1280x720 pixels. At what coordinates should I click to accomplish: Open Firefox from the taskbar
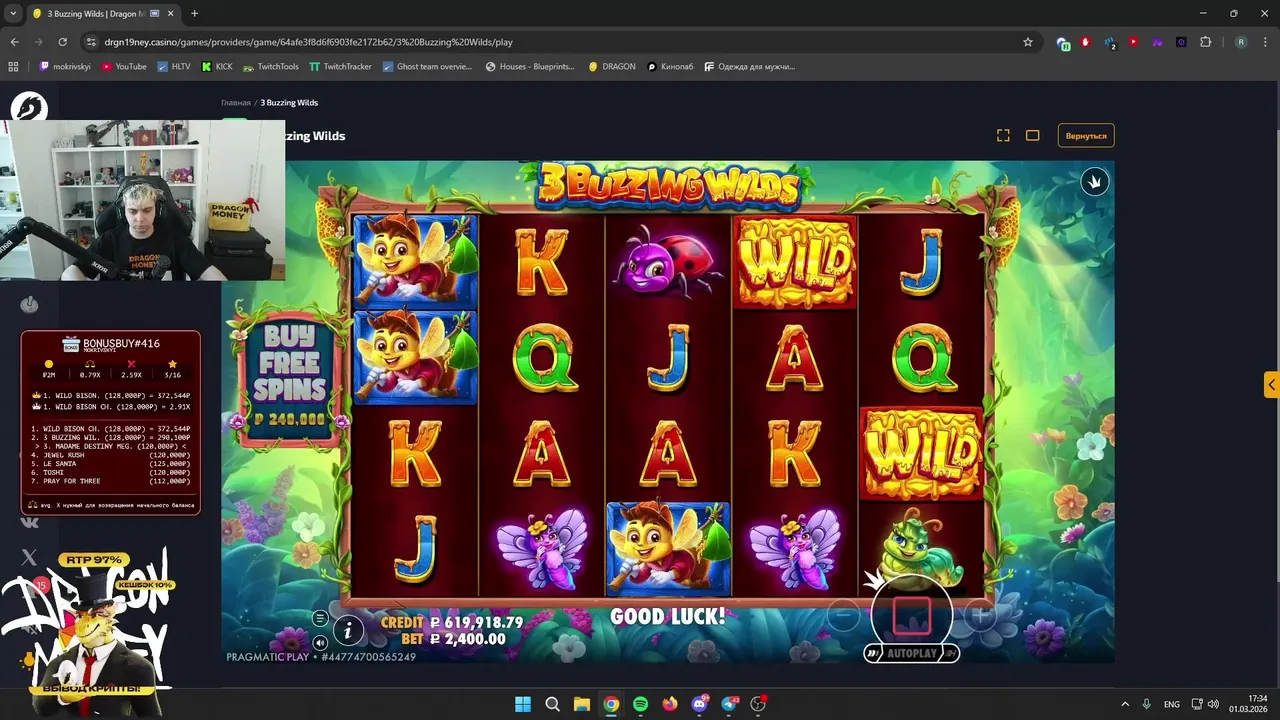point(670,704)
